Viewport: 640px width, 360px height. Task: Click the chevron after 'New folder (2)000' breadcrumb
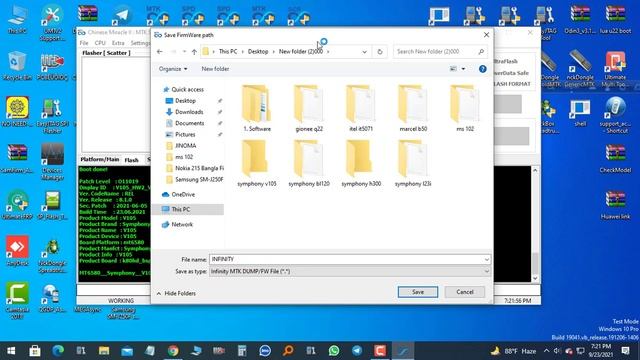coord(328,51)
